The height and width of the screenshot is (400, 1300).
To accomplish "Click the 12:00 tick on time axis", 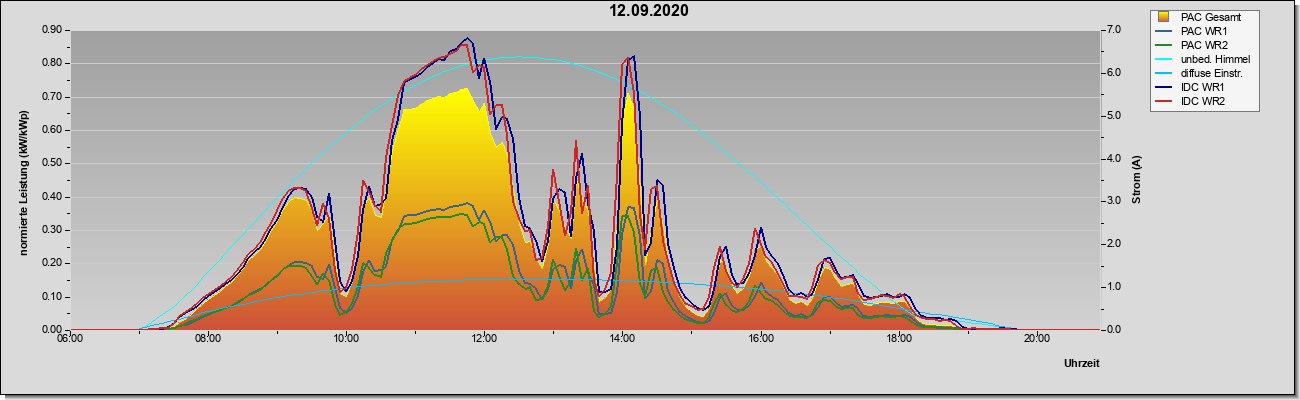I will click(484, 339).
